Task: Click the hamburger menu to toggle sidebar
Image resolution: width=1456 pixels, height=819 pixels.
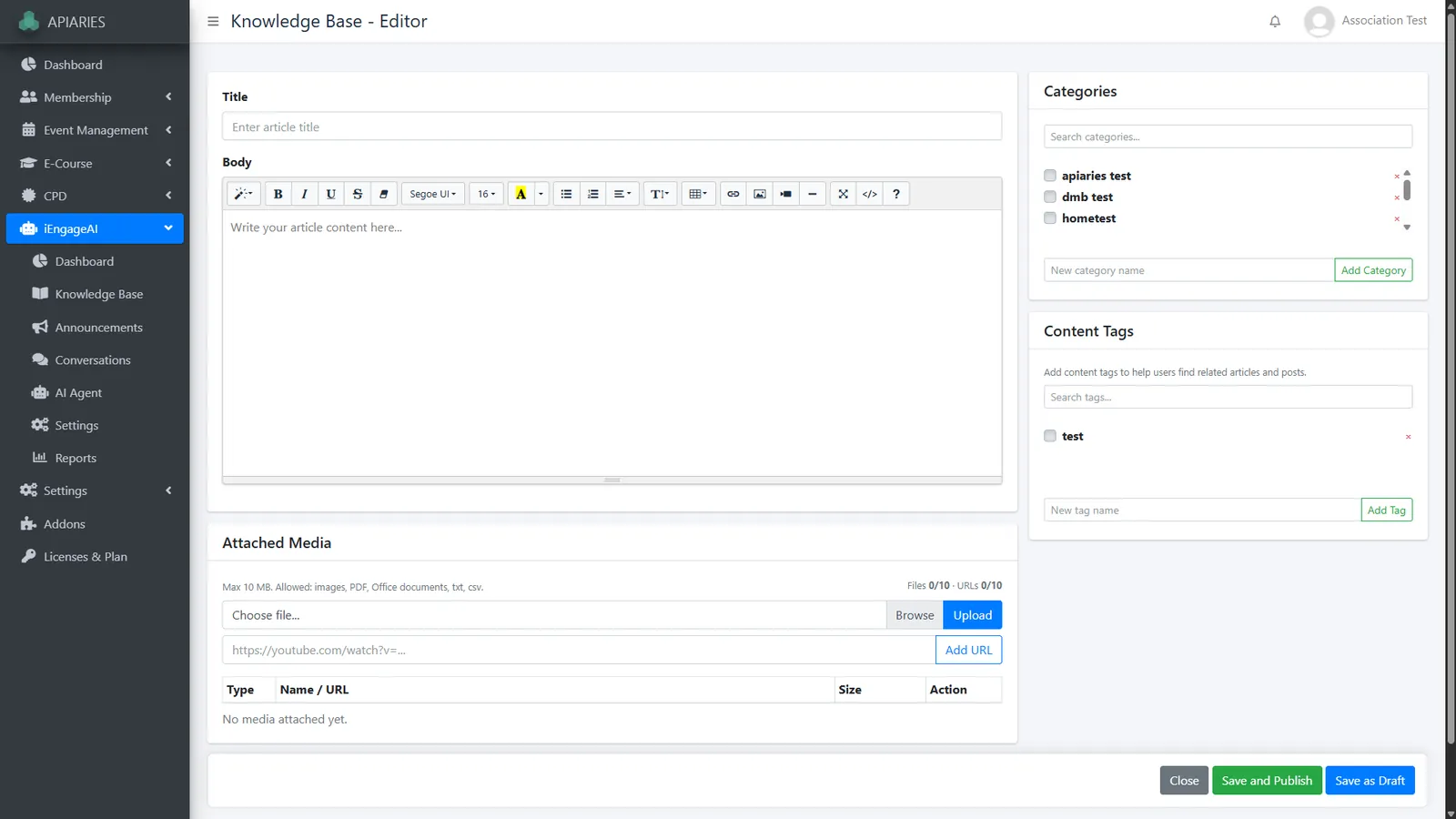Action: coord(213,21)
